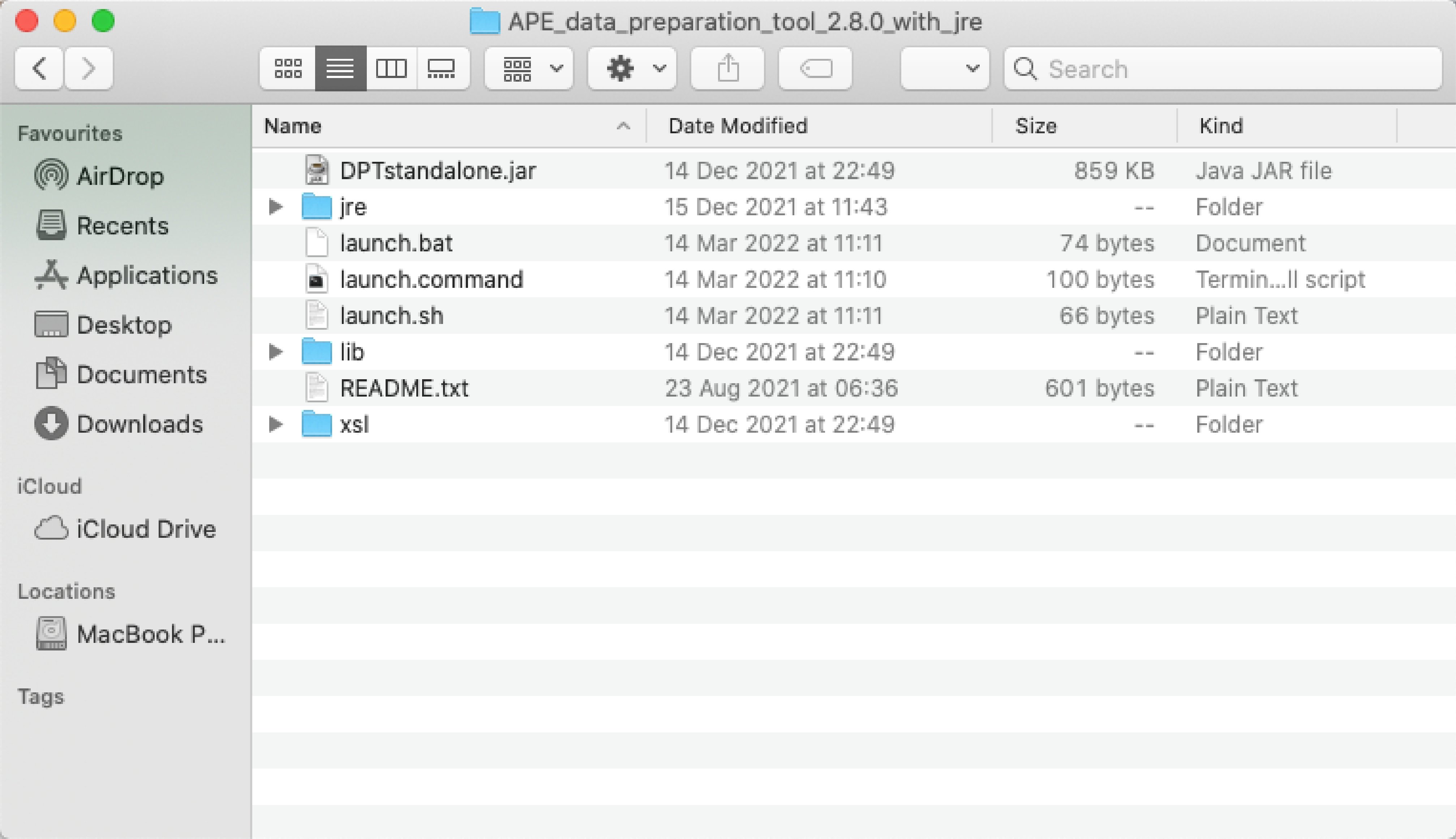
Task: Click the launch.sh file name
Action: (391, 316)
